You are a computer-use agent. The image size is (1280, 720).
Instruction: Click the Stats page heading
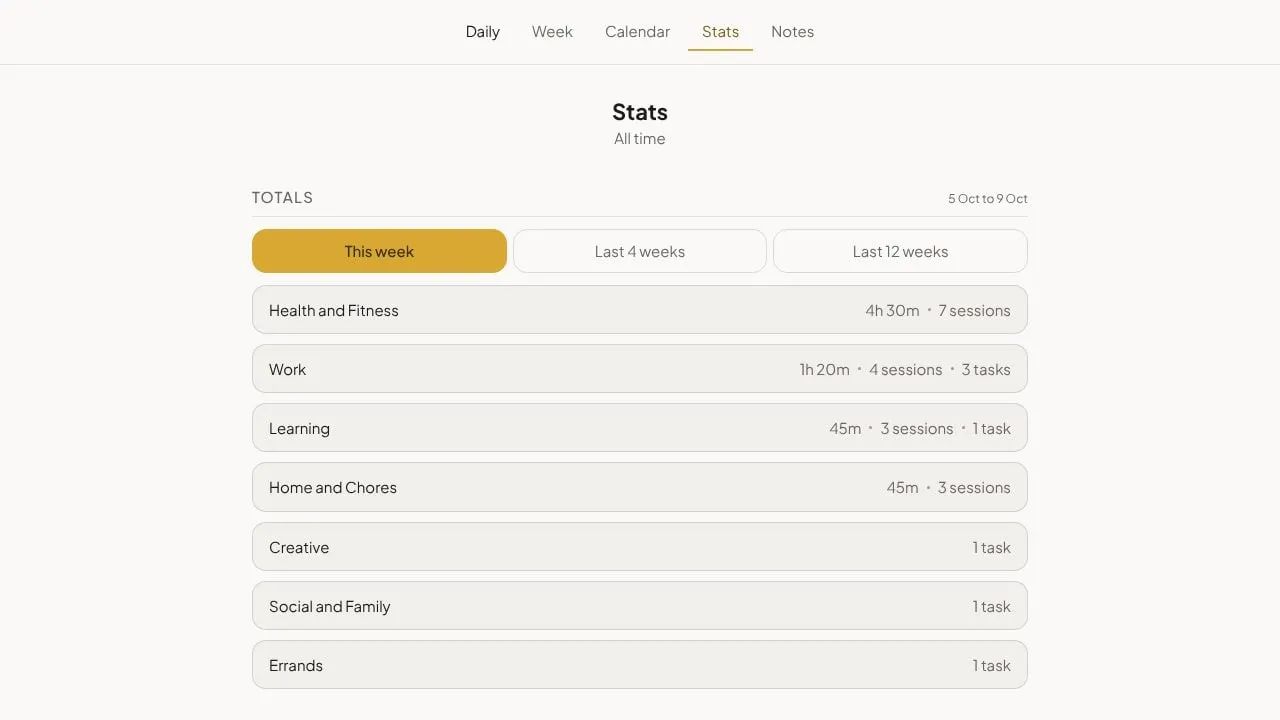pyautogui.click(x=640, y=112)
